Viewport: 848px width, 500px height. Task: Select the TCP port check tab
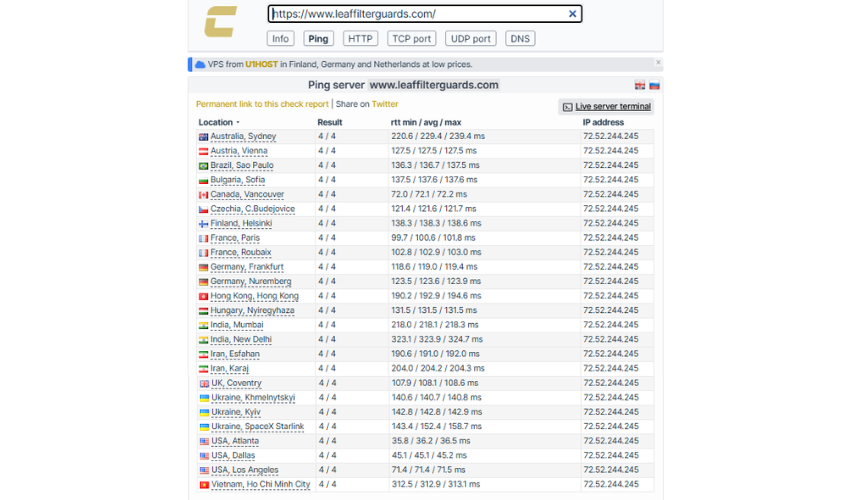(x=412, y=39)
